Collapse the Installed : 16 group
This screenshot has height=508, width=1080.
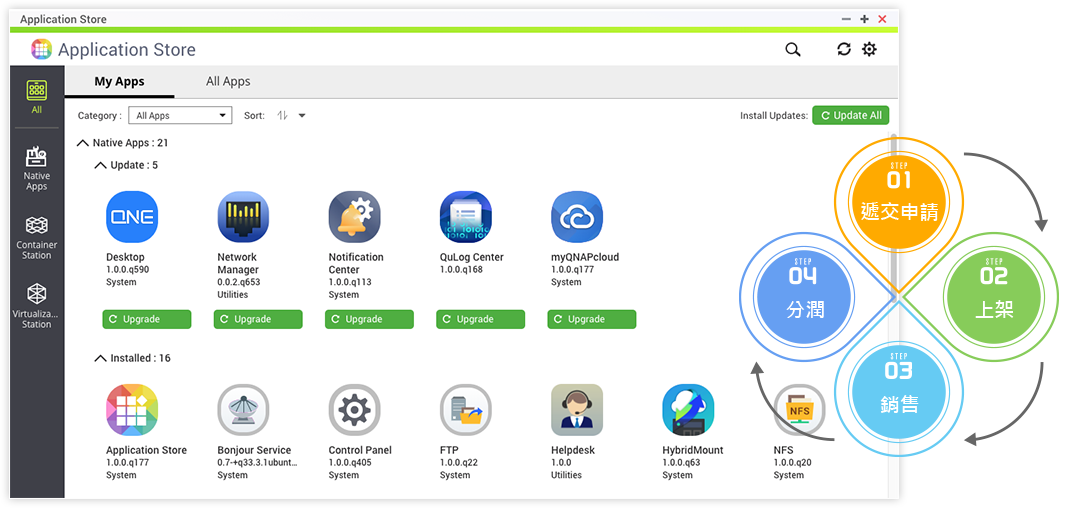click(x=100, y=358)
